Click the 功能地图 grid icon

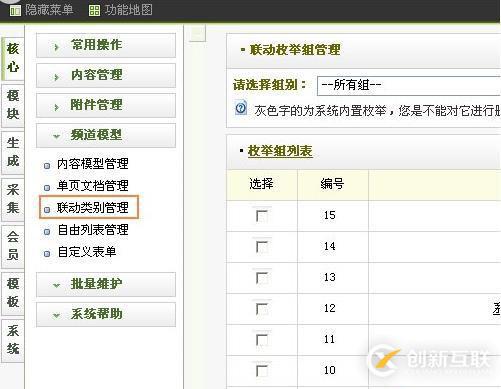[94, 11]
